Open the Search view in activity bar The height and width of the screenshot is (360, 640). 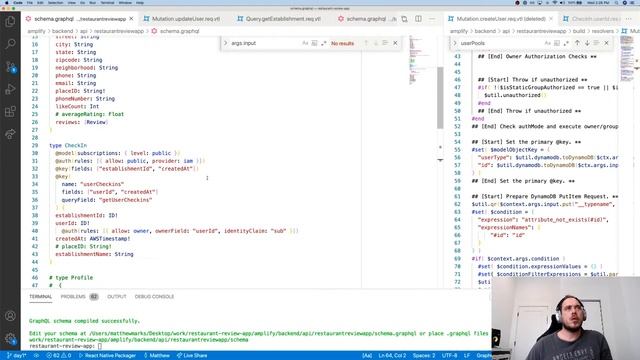tap(10, 43)
